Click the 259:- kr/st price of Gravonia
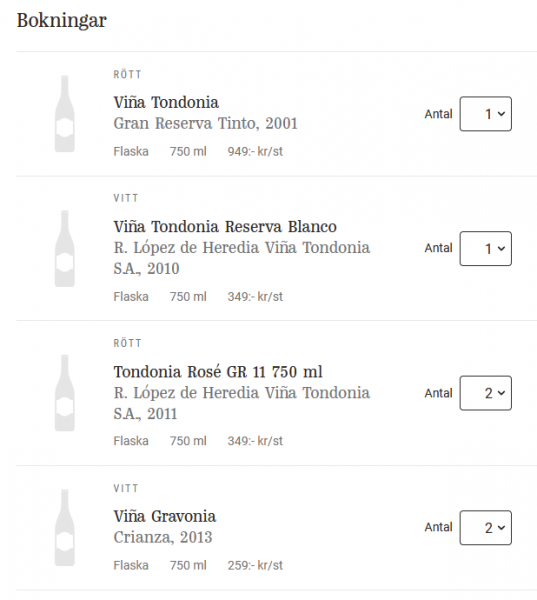Image resolution: width=537 pixels, height=600 pixels. click(255, 565)
